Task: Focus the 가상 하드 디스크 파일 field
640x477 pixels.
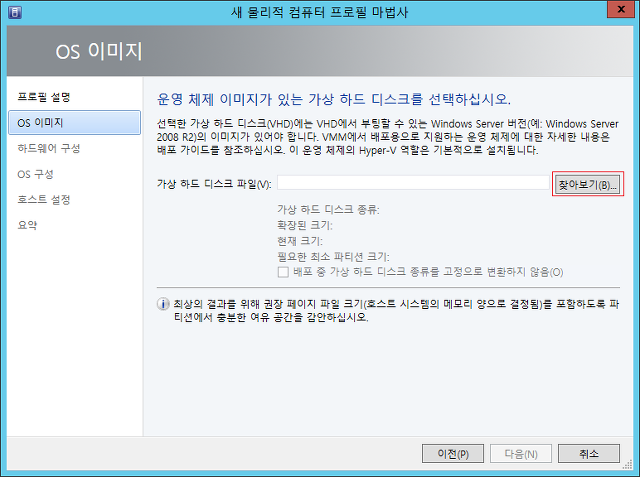Action: pyautogui.click(x=413, y=183)
